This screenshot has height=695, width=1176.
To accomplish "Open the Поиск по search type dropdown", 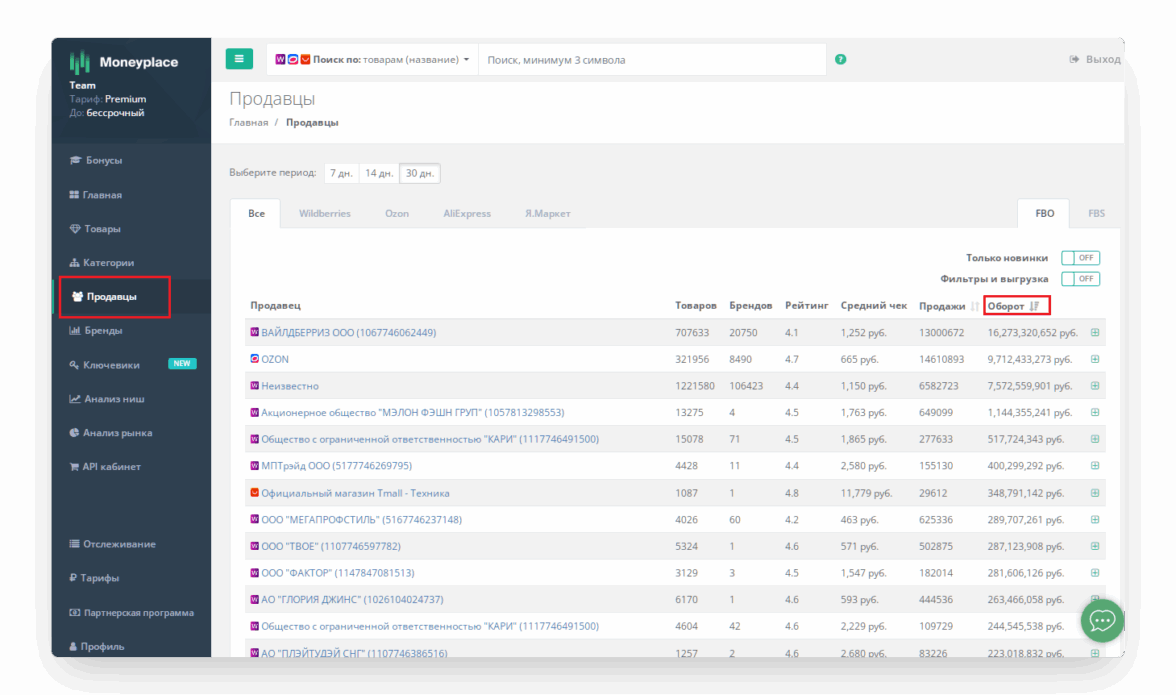I will tap(390, 60).
